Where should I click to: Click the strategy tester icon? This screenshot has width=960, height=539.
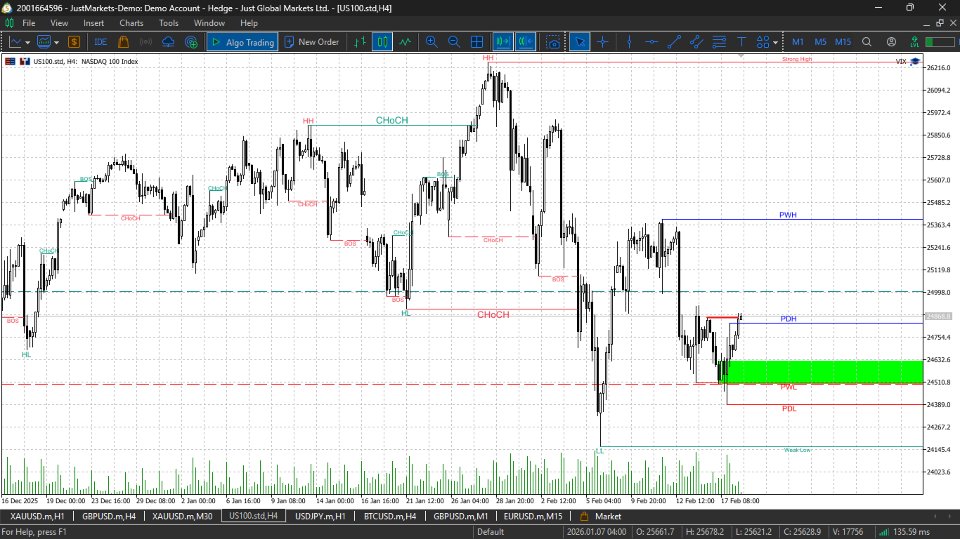click(191, 42)
